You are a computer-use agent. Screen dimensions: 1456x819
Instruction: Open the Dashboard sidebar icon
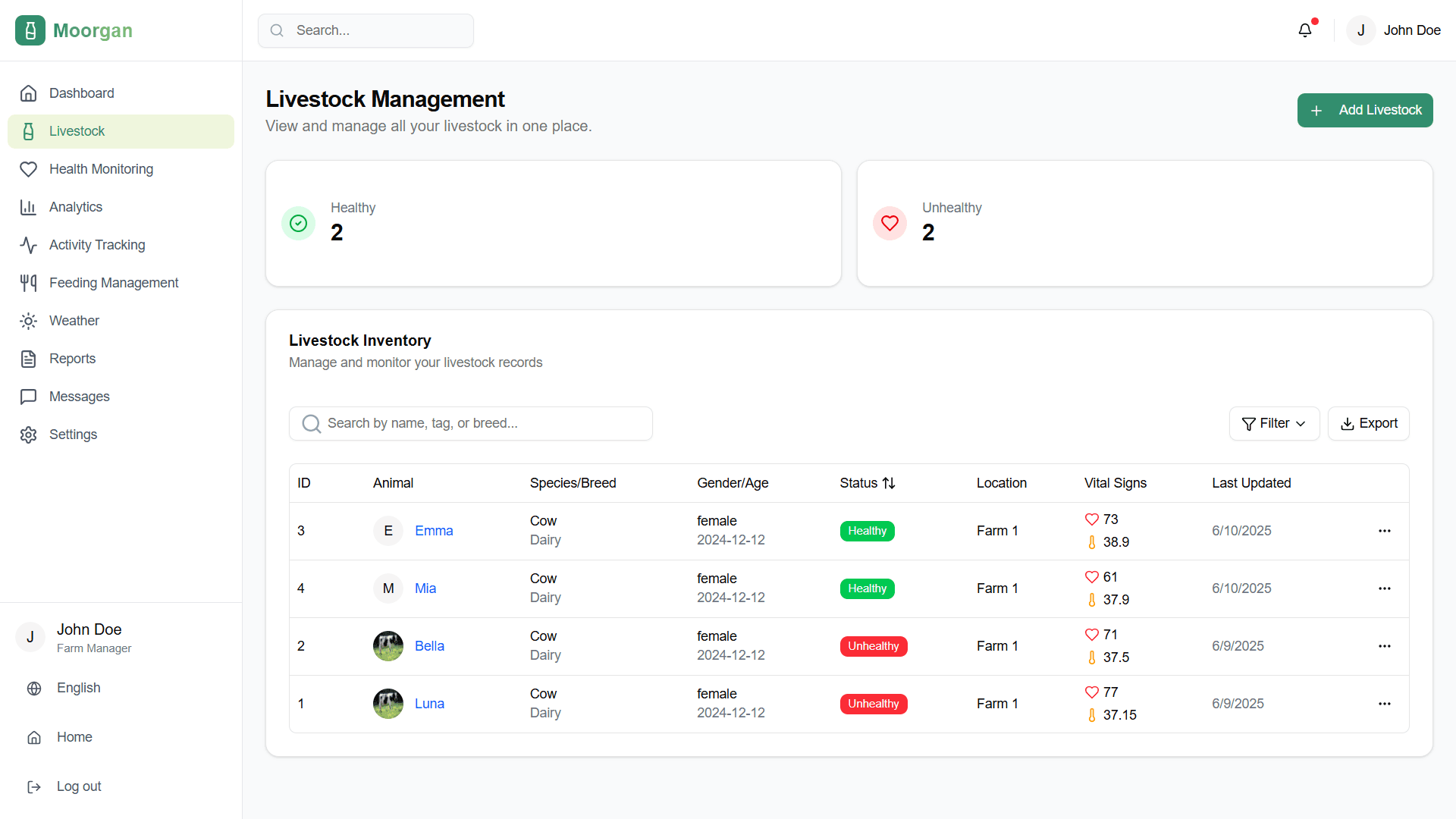29,93
